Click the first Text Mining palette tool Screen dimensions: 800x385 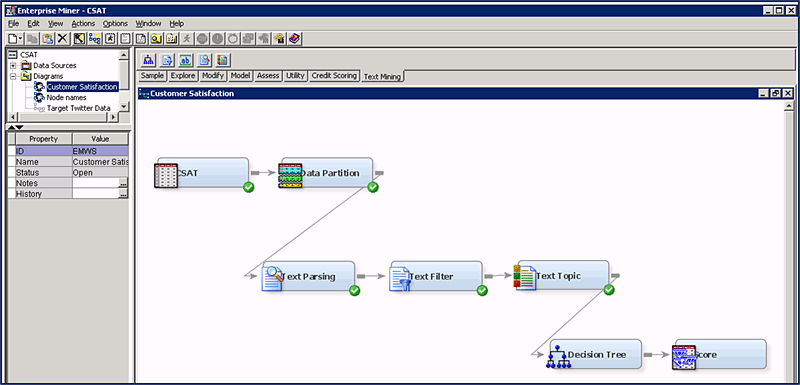click(x=148, y=60)
